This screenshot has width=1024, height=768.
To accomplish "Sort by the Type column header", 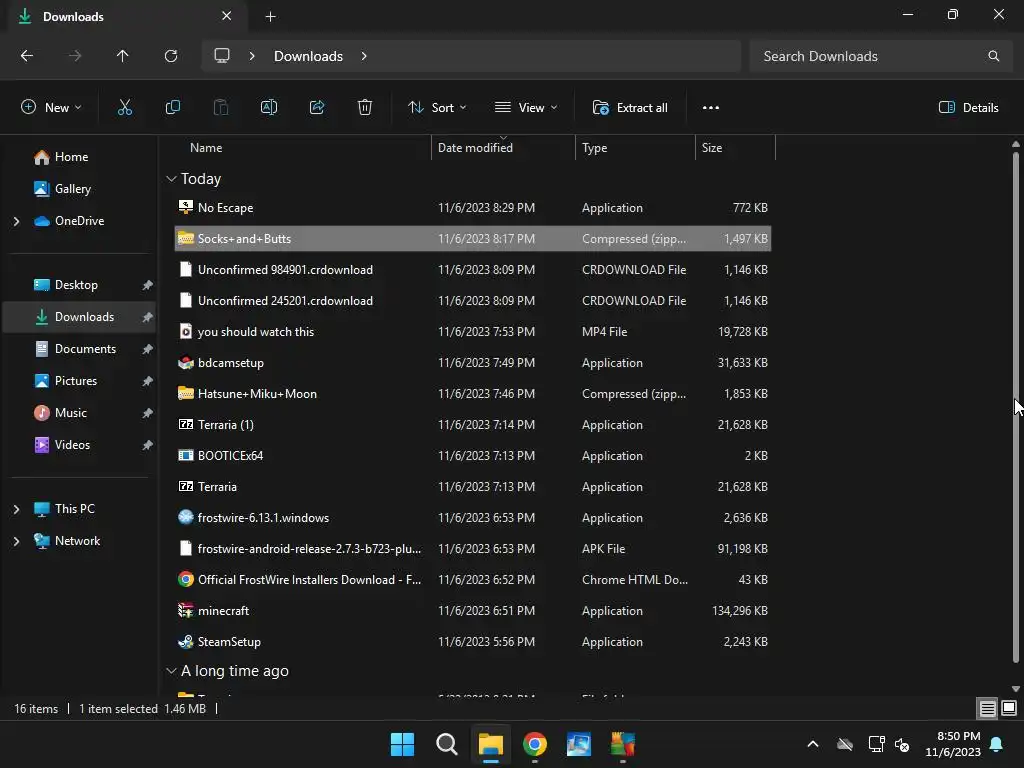I will [594, 148].
